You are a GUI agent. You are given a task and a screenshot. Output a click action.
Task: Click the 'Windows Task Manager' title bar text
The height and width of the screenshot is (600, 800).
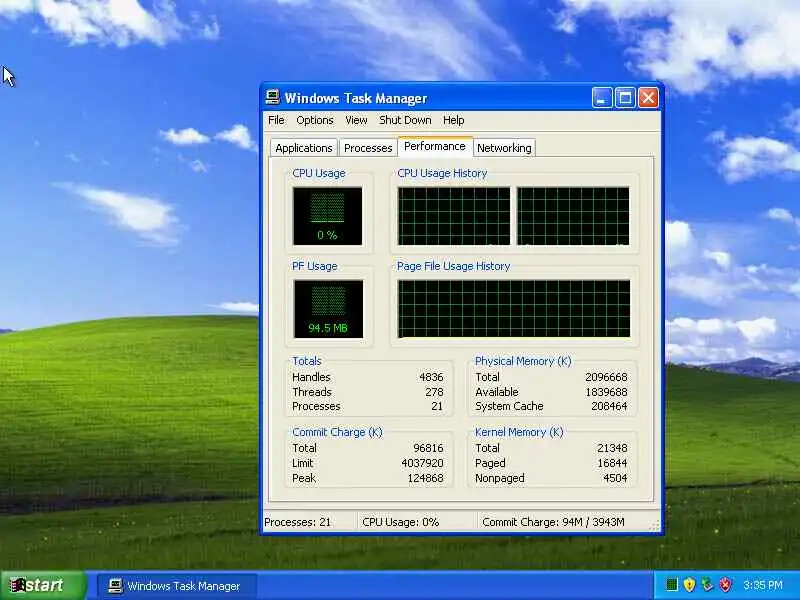[x=356, y=98]
